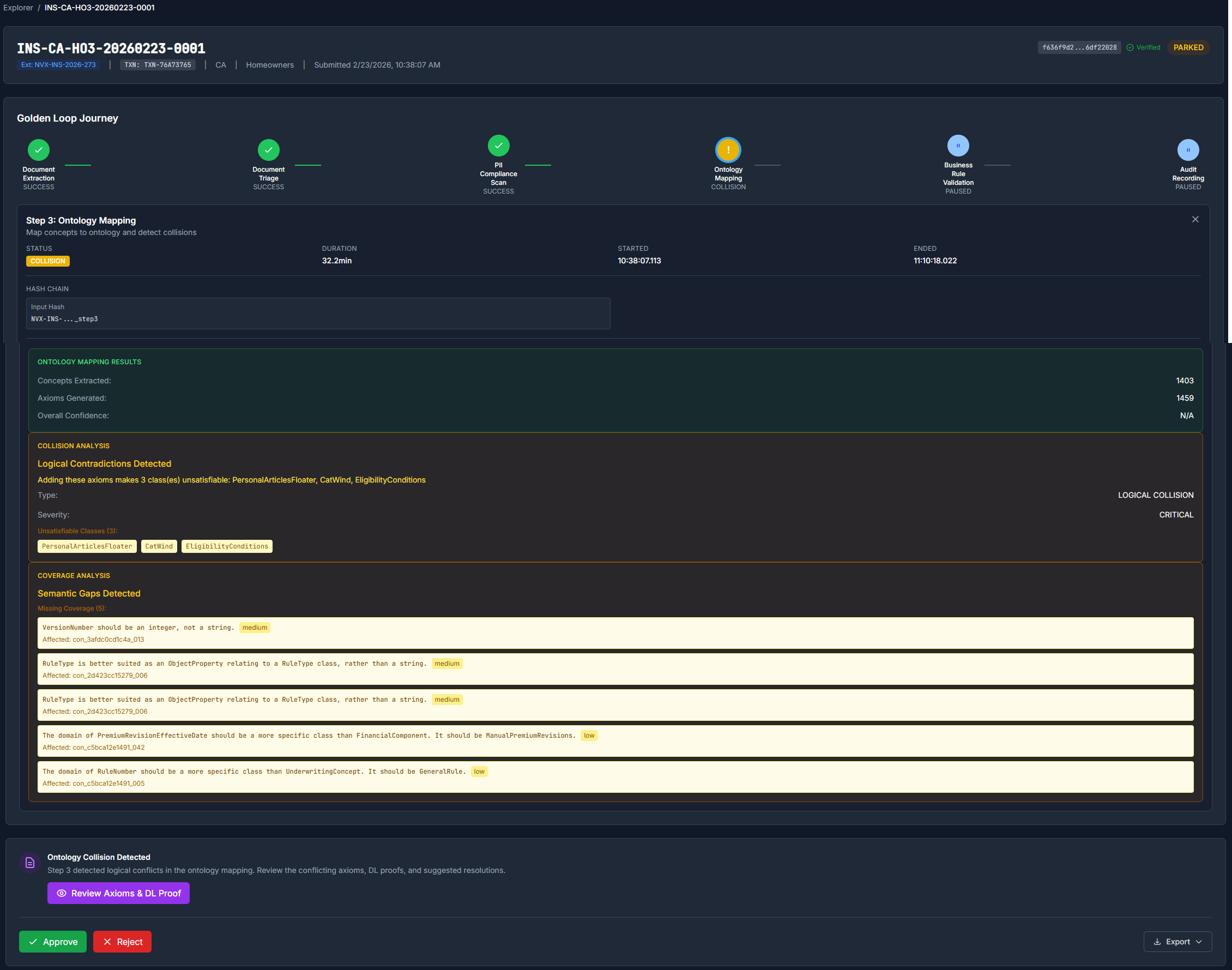This screenshot has height=970, width=1232.
Task: Select the CatWind unsatisfiable class chip
Action: (159, 546)
